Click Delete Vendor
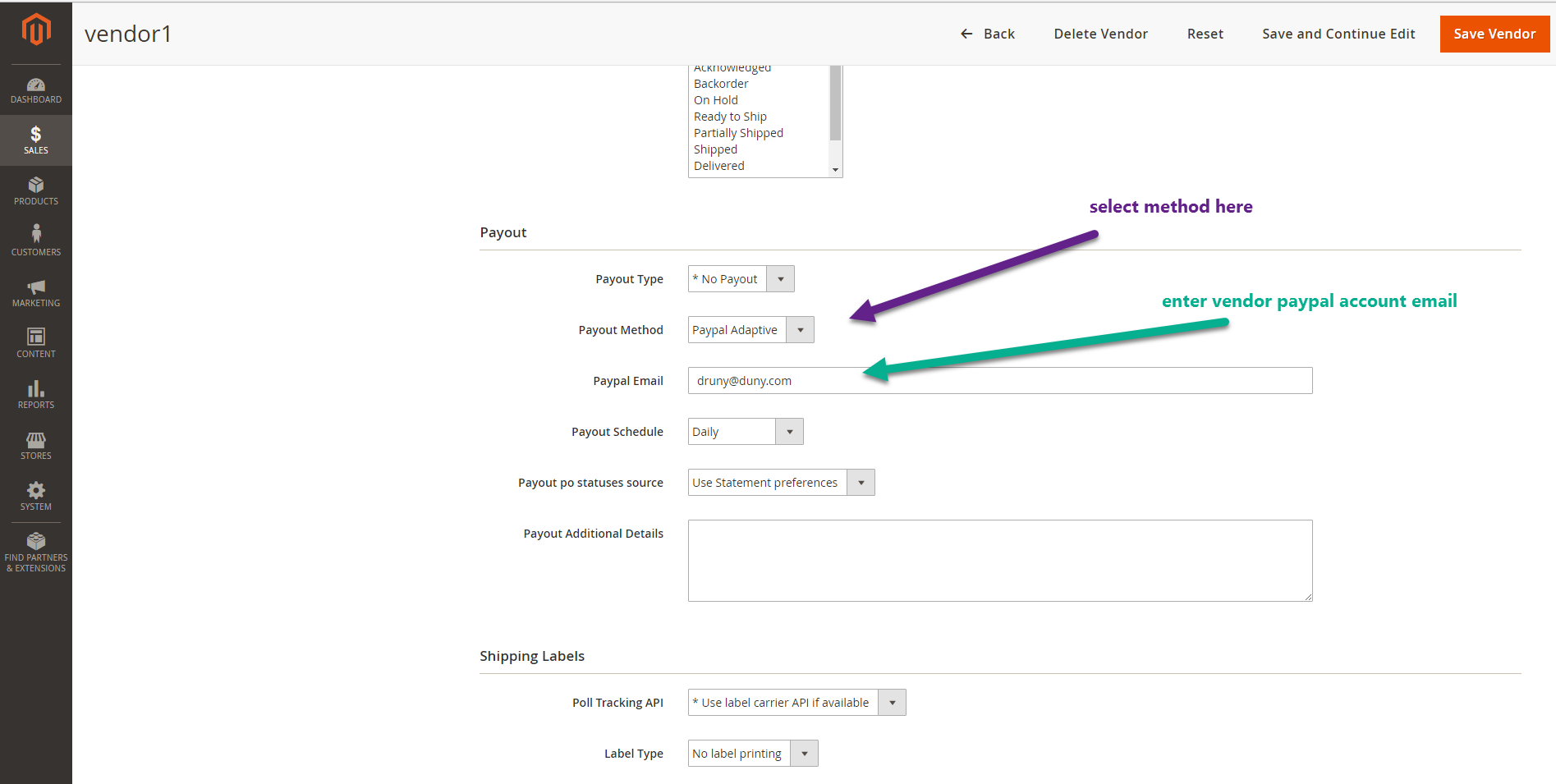The width and height of the screenshot is (1556, 784). [1101, 34]
